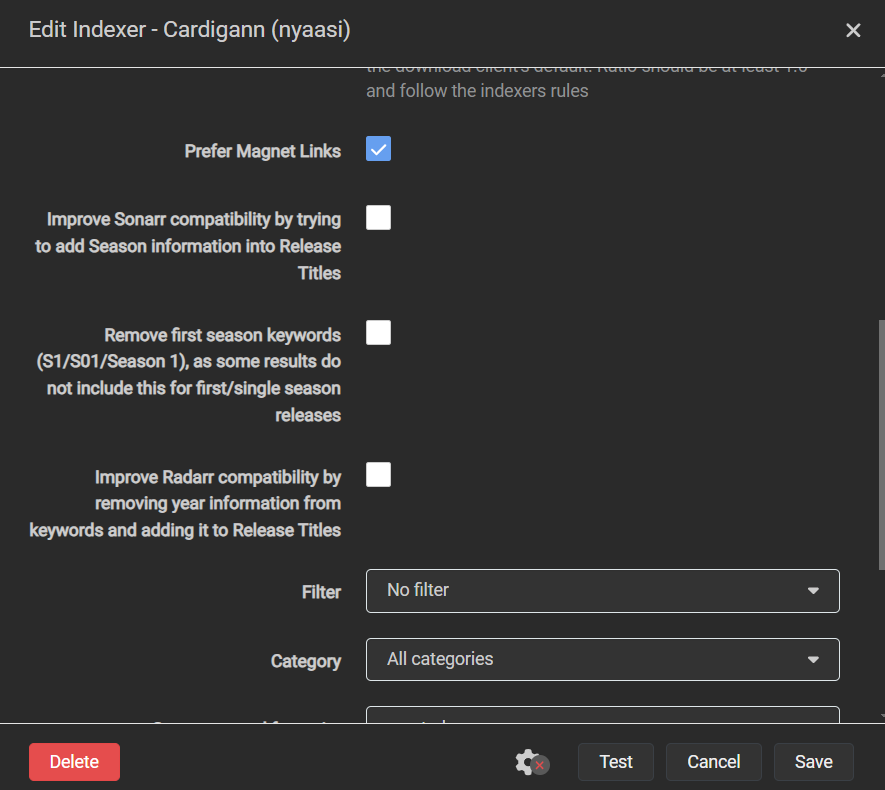Click the 'Edit Indexer - Cardigann (nyaasi)' title
Viewport: 885px width, 790px height.
(189, 30)
